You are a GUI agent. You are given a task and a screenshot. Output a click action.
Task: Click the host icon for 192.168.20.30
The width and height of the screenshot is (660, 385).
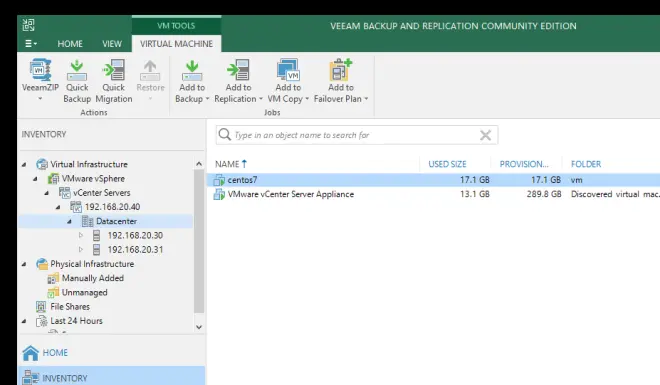point(96,235)
